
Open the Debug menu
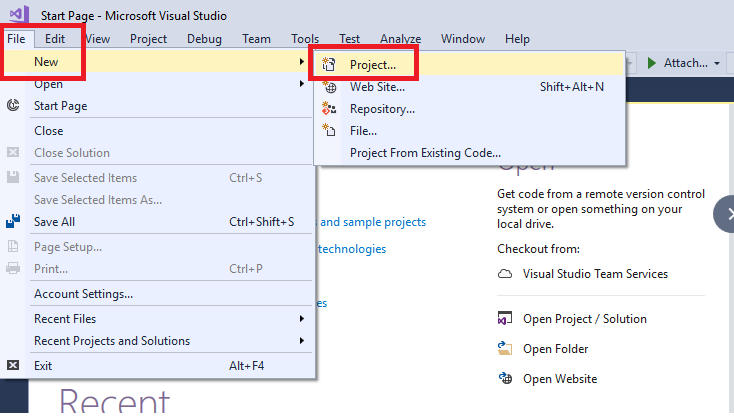point(204,39)
